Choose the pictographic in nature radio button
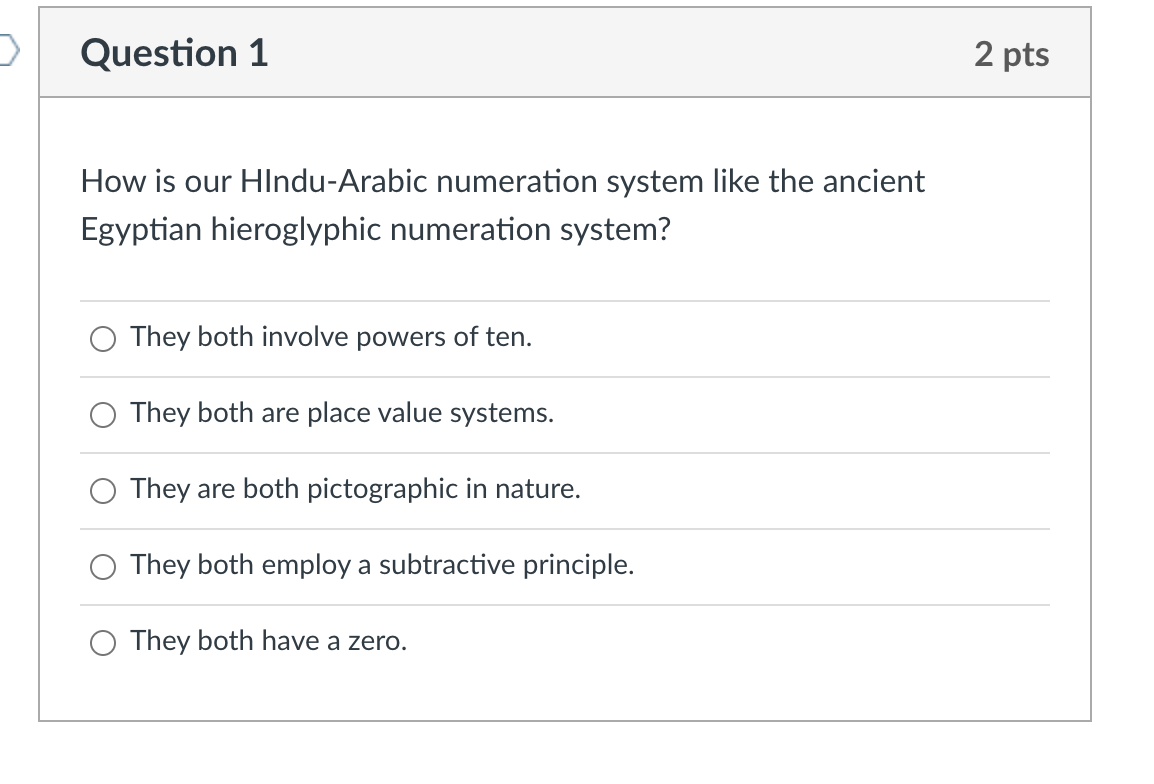The height and width of the screenshot is (784, 1154). pyautogui.click(x=103, y=492)
